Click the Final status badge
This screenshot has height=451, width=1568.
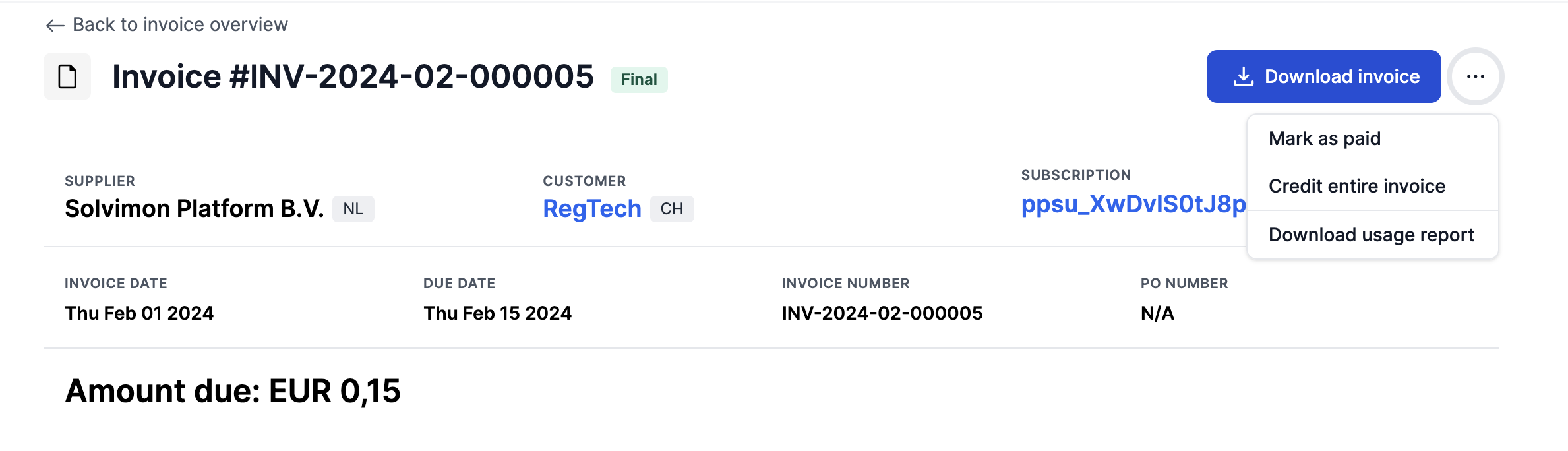[638, 80]
